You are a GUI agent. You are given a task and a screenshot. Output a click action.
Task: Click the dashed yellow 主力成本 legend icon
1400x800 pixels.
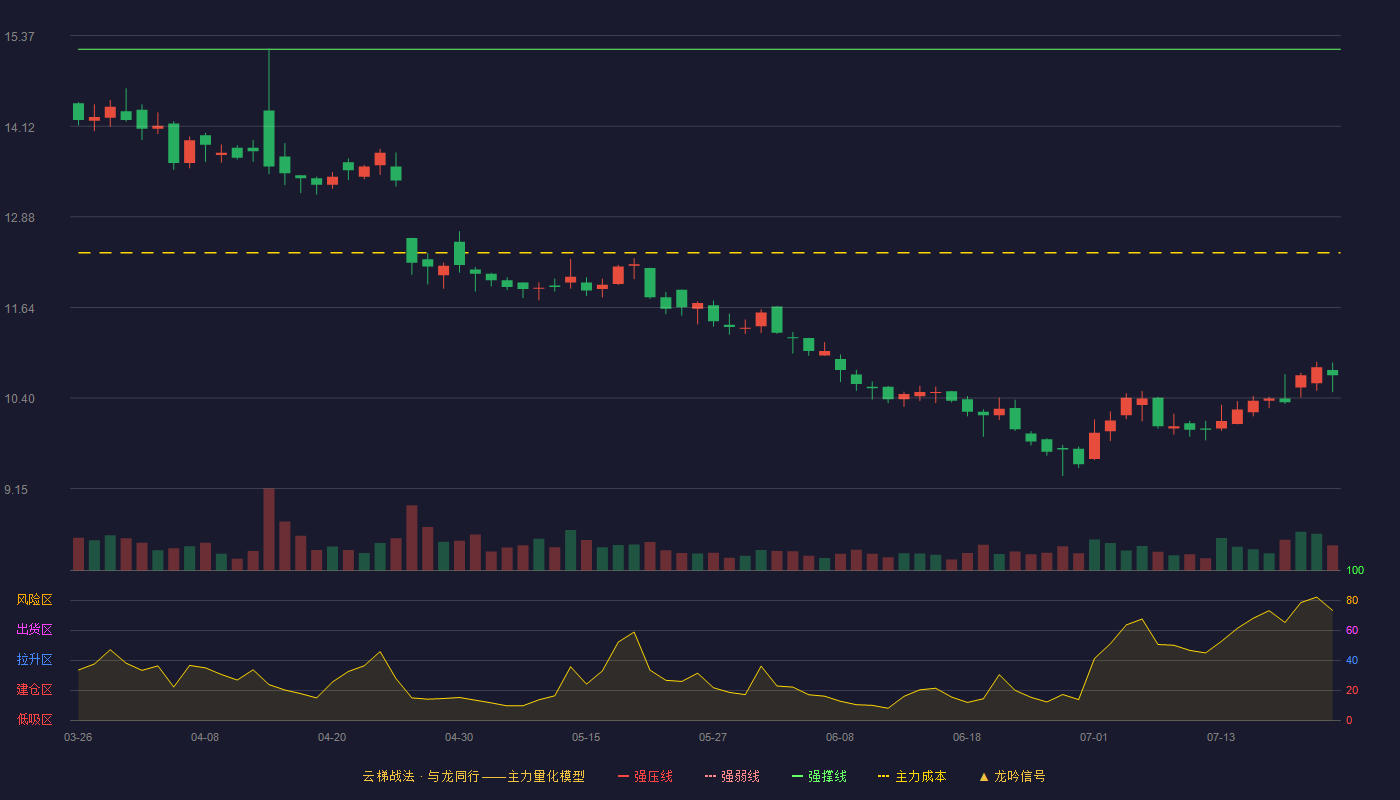tap(883, 776)
